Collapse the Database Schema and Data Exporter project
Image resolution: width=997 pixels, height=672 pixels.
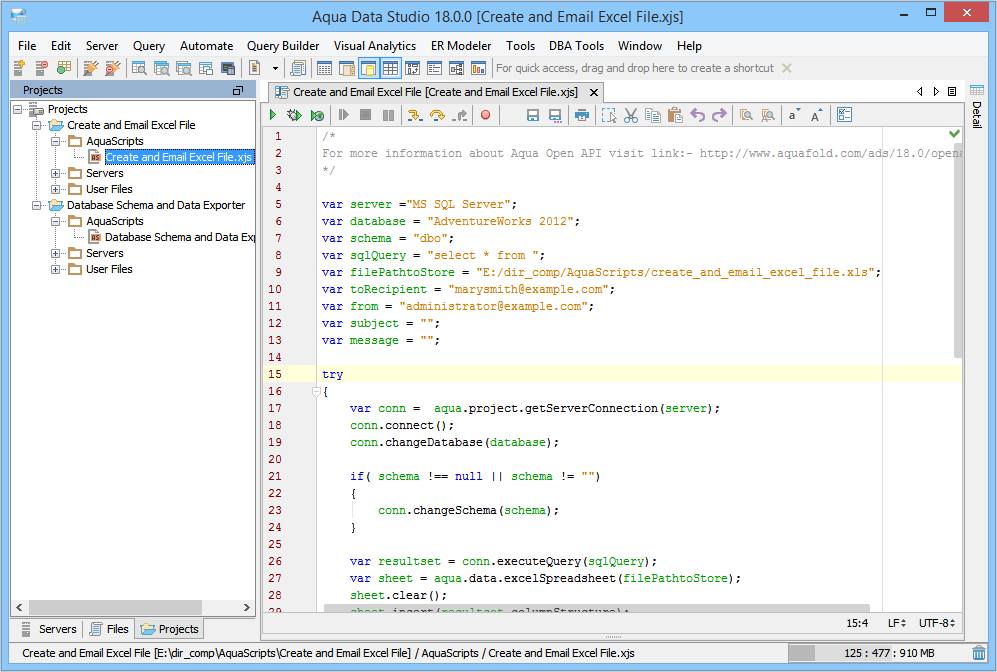click(x=37, y=205)
